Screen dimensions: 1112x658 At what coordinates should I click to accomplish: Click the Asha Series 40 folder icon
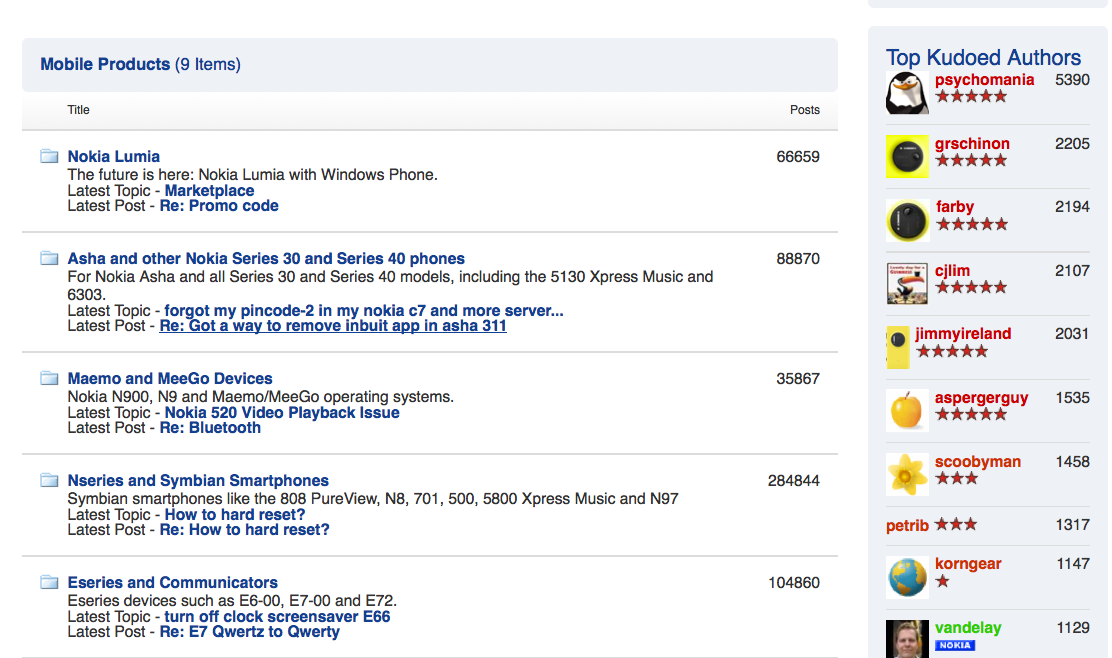click(49, 257)
